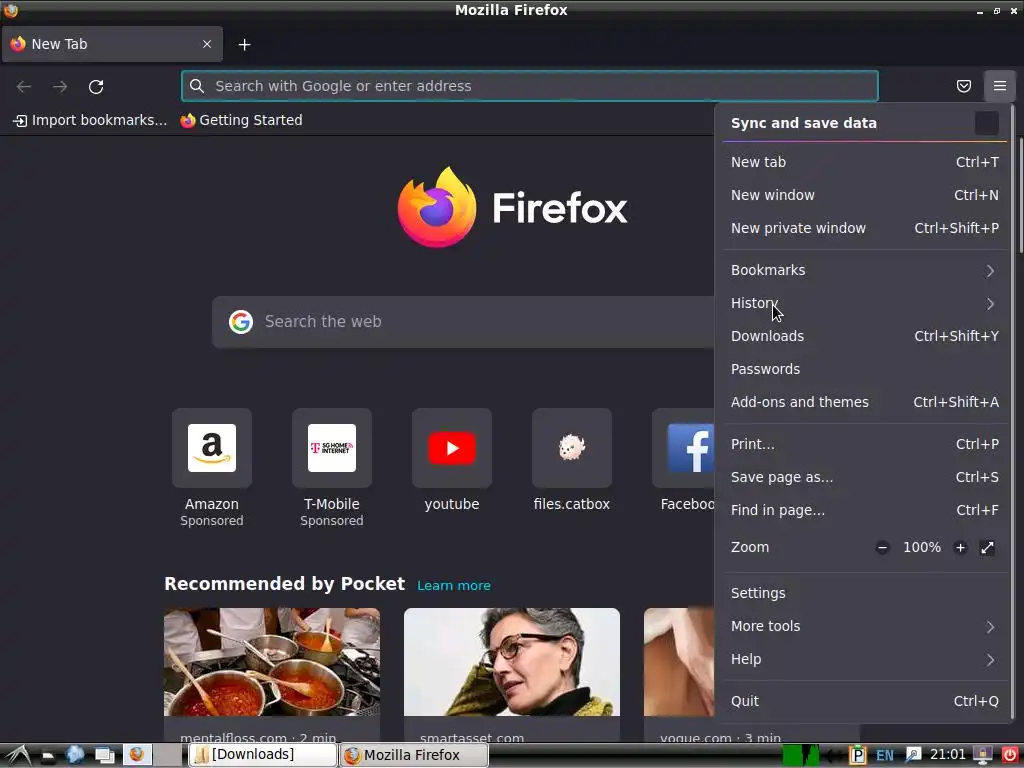This screenshot has height=768, width=1024.
Task: Select New tab from the menu
Action: click(864, 162)
